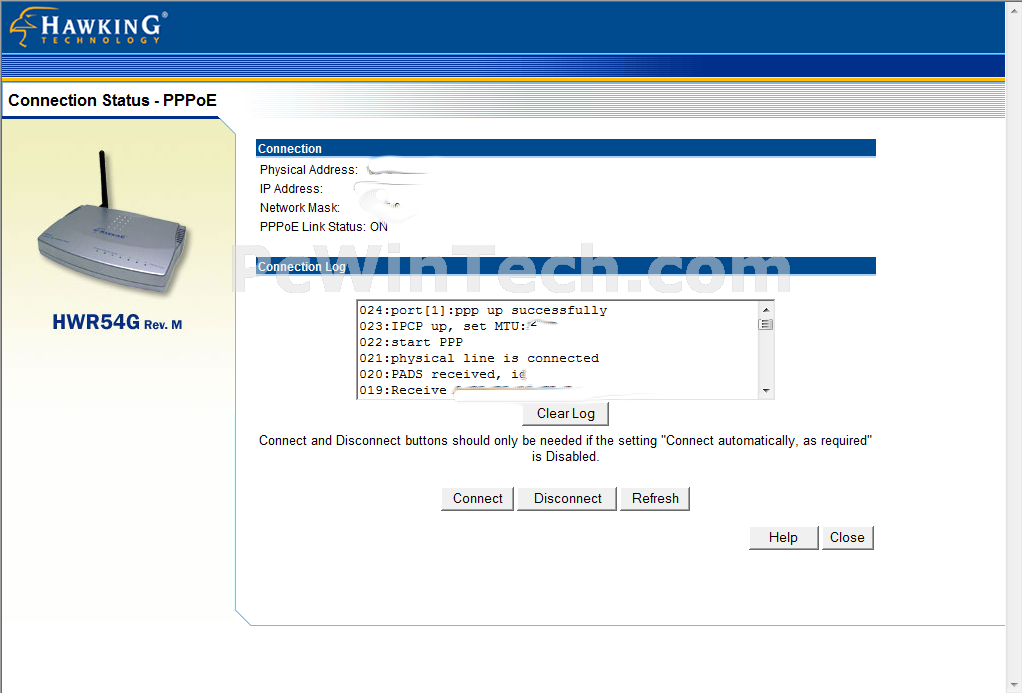Click the Connect button
1022x693 pixels.
[x=477, y=499]
